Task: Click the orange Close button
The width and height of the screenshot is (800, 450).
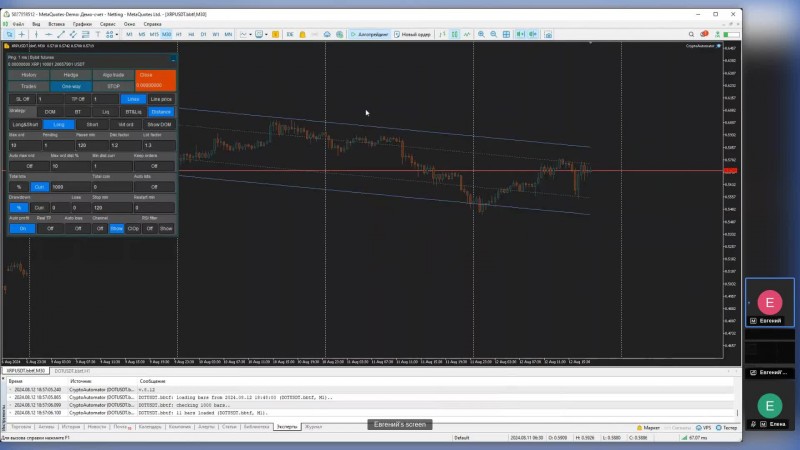Action: click(x=156, y=81)
